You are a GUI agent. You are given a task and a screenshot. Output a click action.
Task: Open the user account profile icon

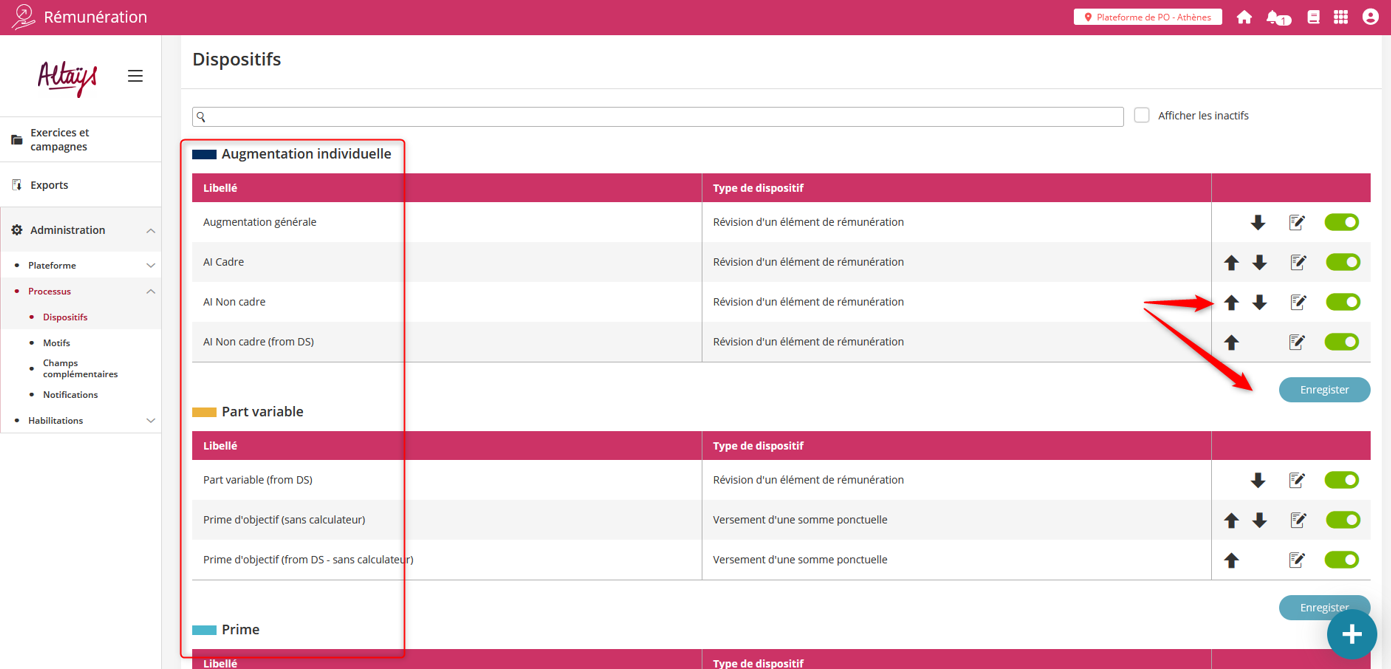(x=1370, y=17)
